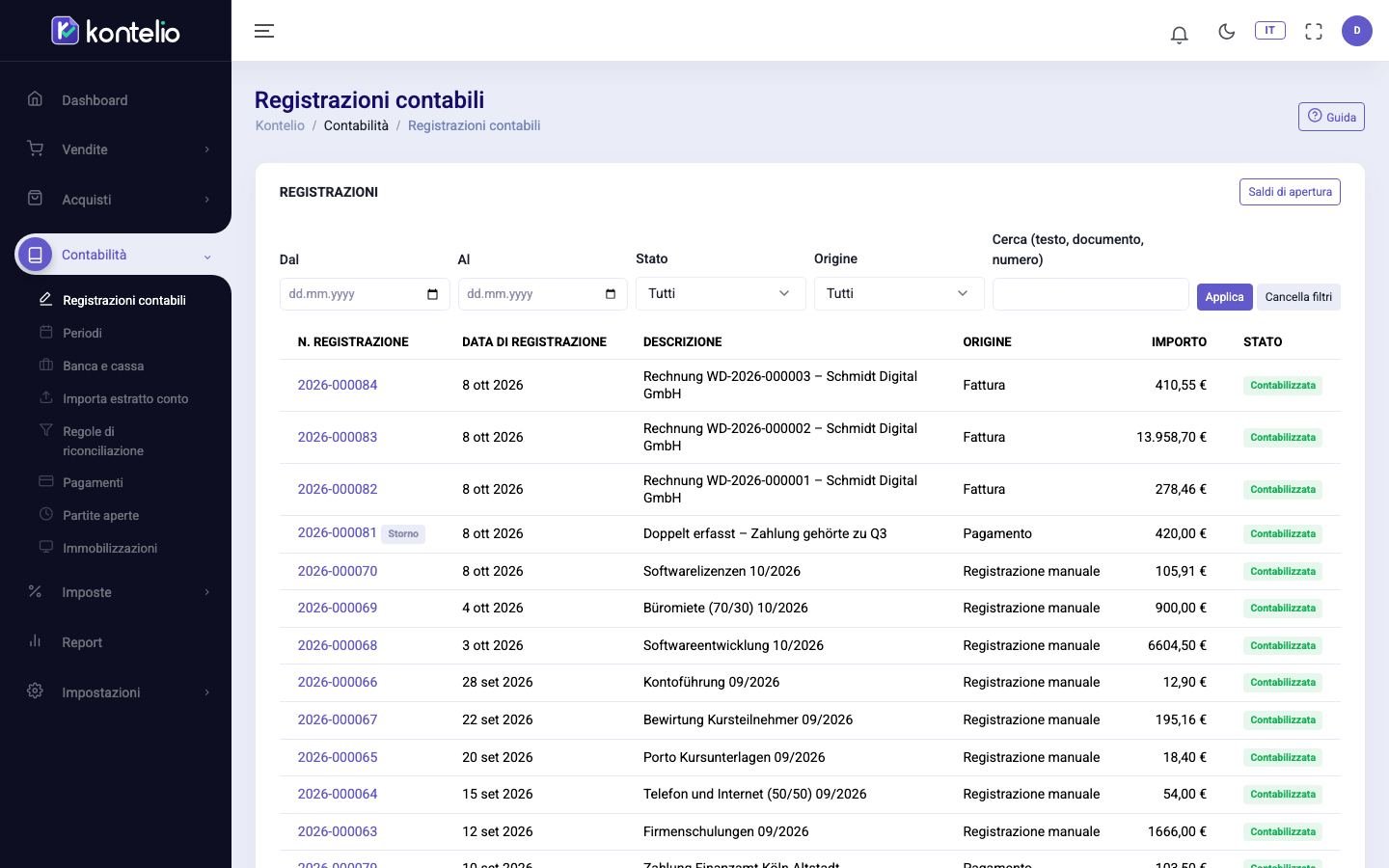Click the Acquisti bag icon
The width and height of the screenshot is (1389, 868).
tap(36, 198)
